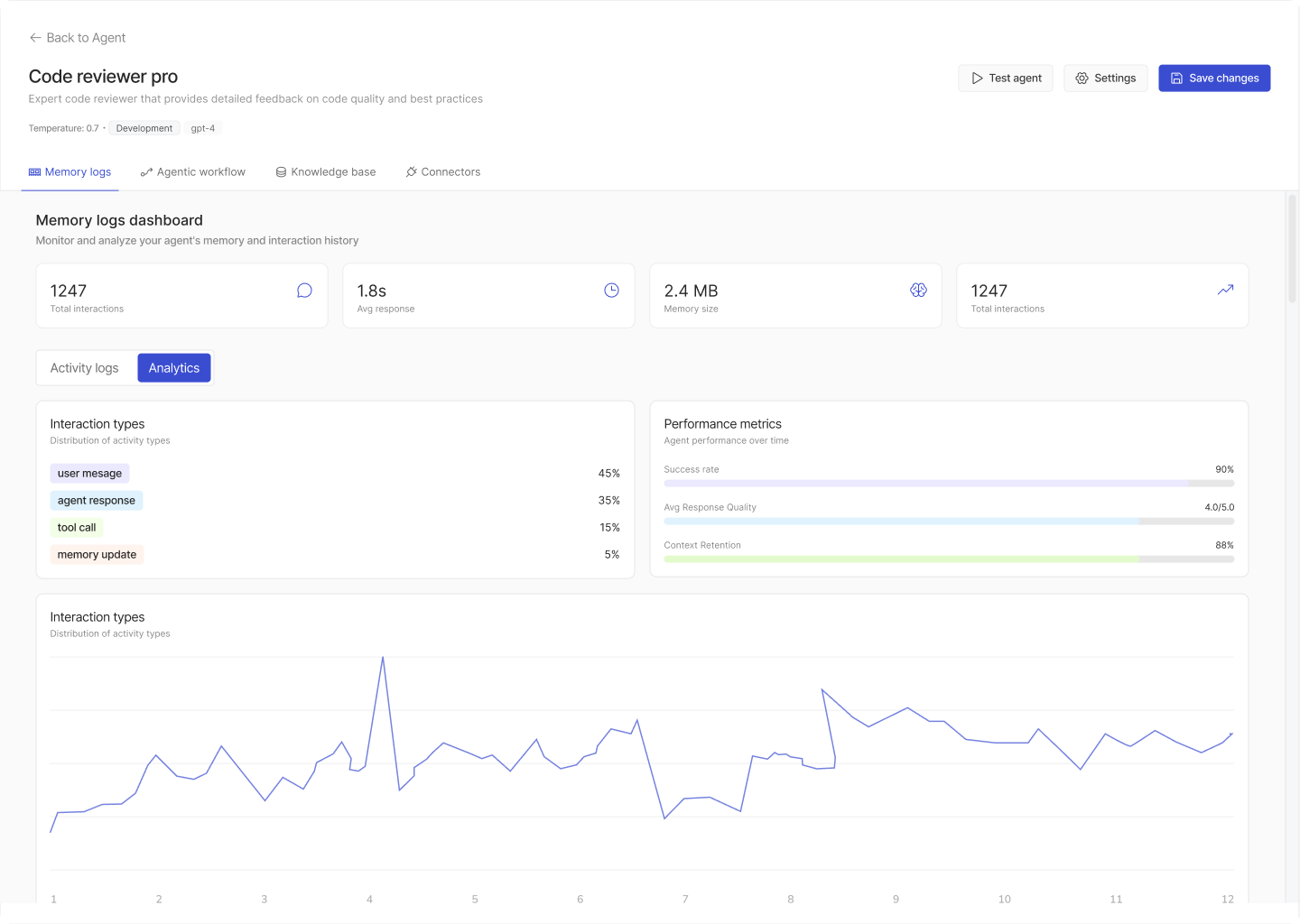Click Save changes

coord(1214,79)
